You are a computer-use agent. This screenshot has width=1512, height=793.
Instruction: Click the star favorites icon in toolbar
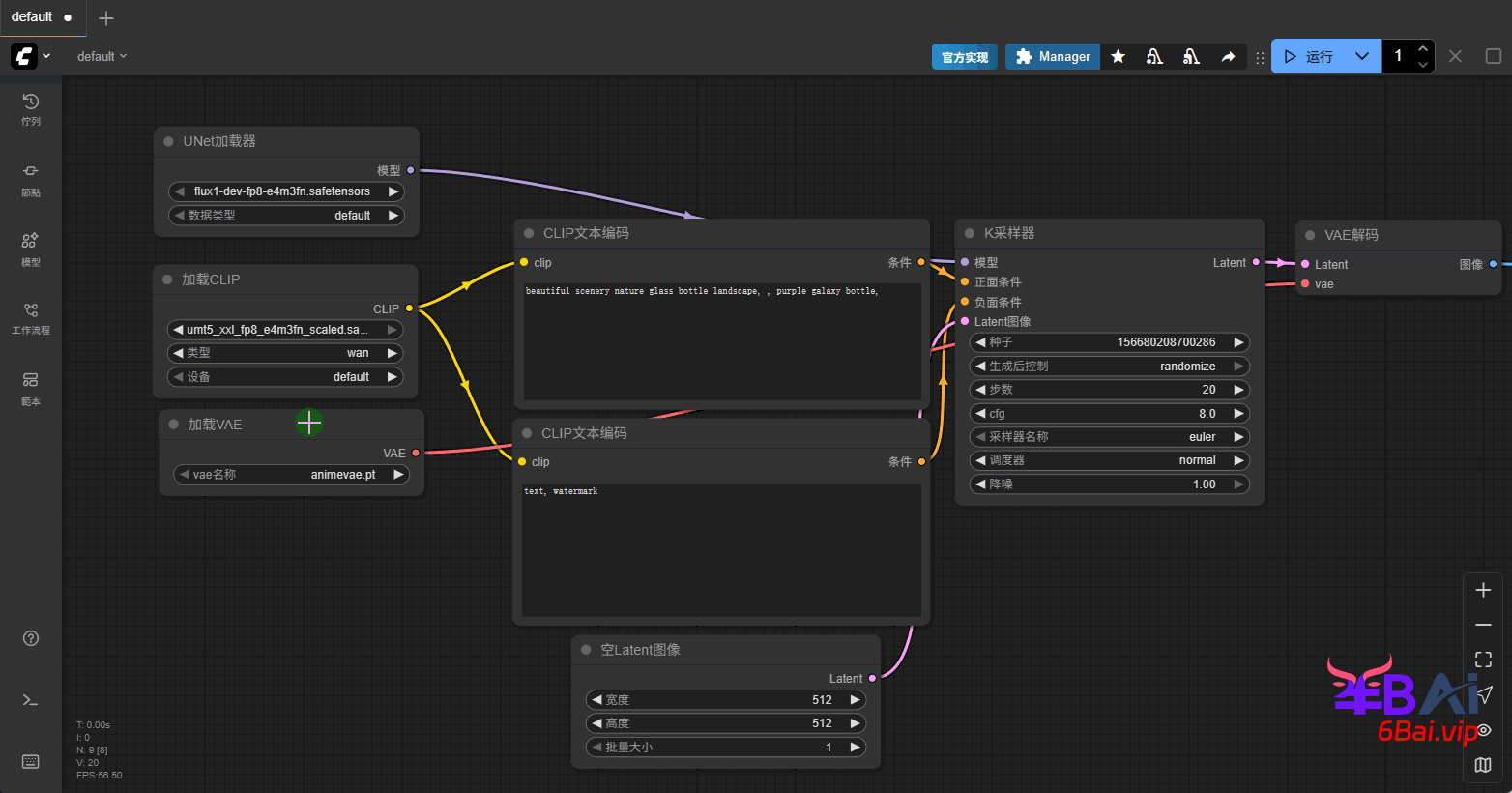pyautogui.click(x=1118, y=57)
